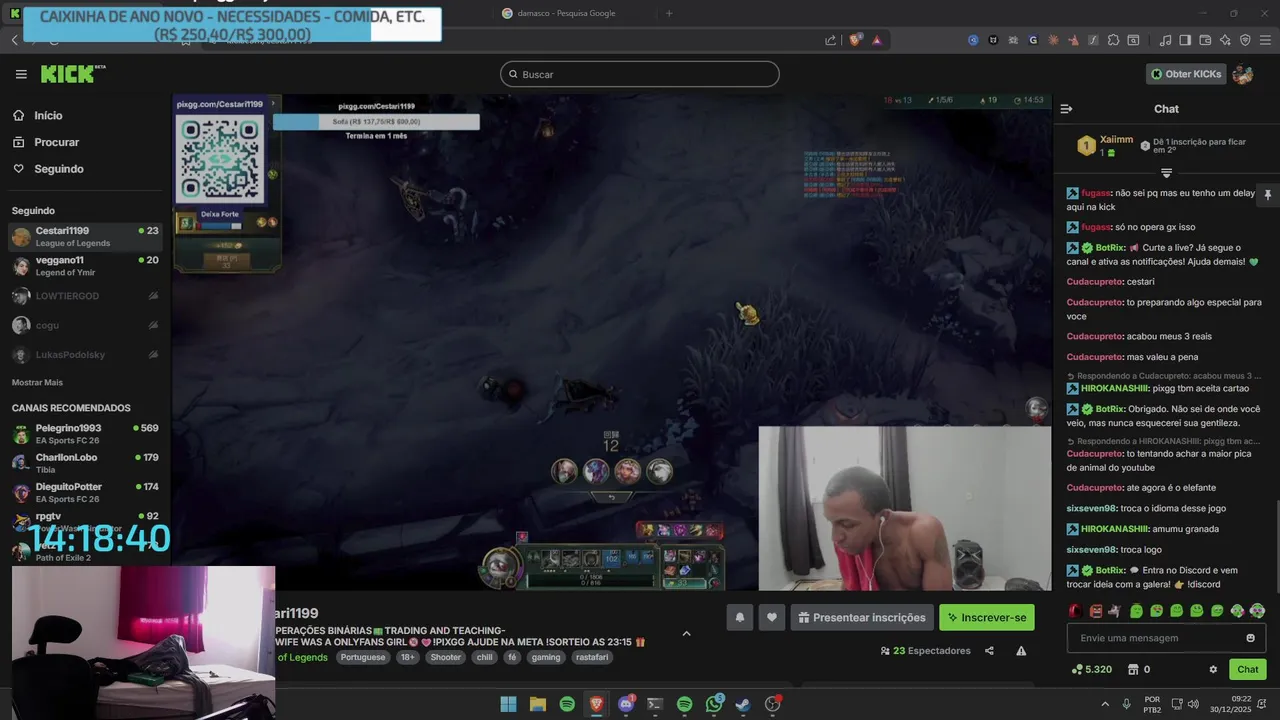This screenshot has width=1280, height=720.
Task: Collapse the chat panel with the arrow icon
Action: (x=1066, y=109)
